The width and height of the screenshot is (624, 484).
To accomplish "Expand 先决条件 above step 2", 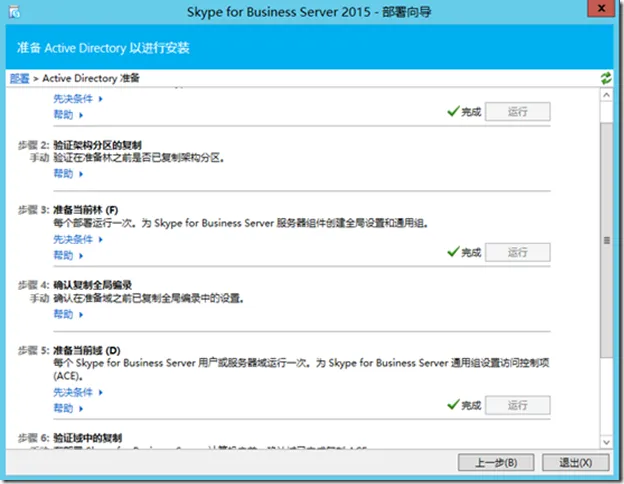I will [78, 99].
